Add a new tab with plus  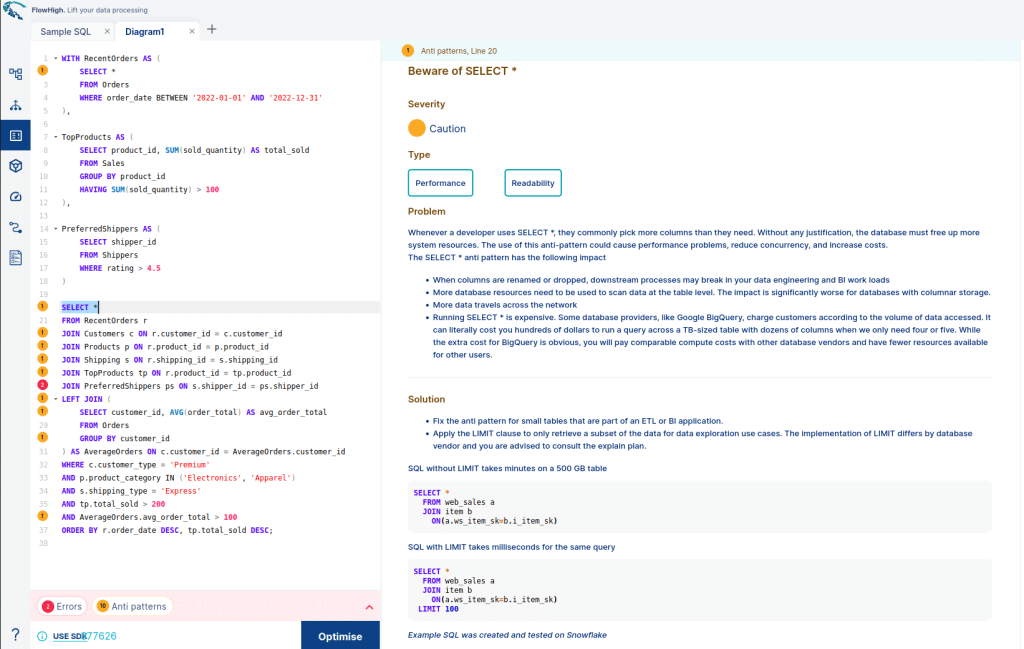coord(212,29)
